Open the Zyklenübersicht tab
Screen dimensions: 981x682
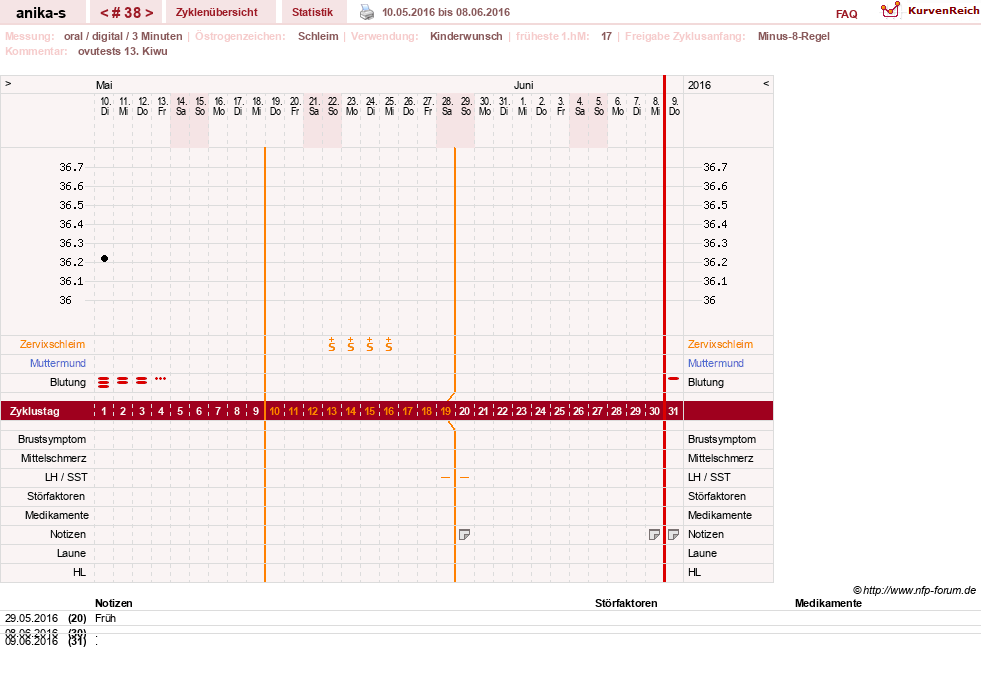[x=216, y=12]
